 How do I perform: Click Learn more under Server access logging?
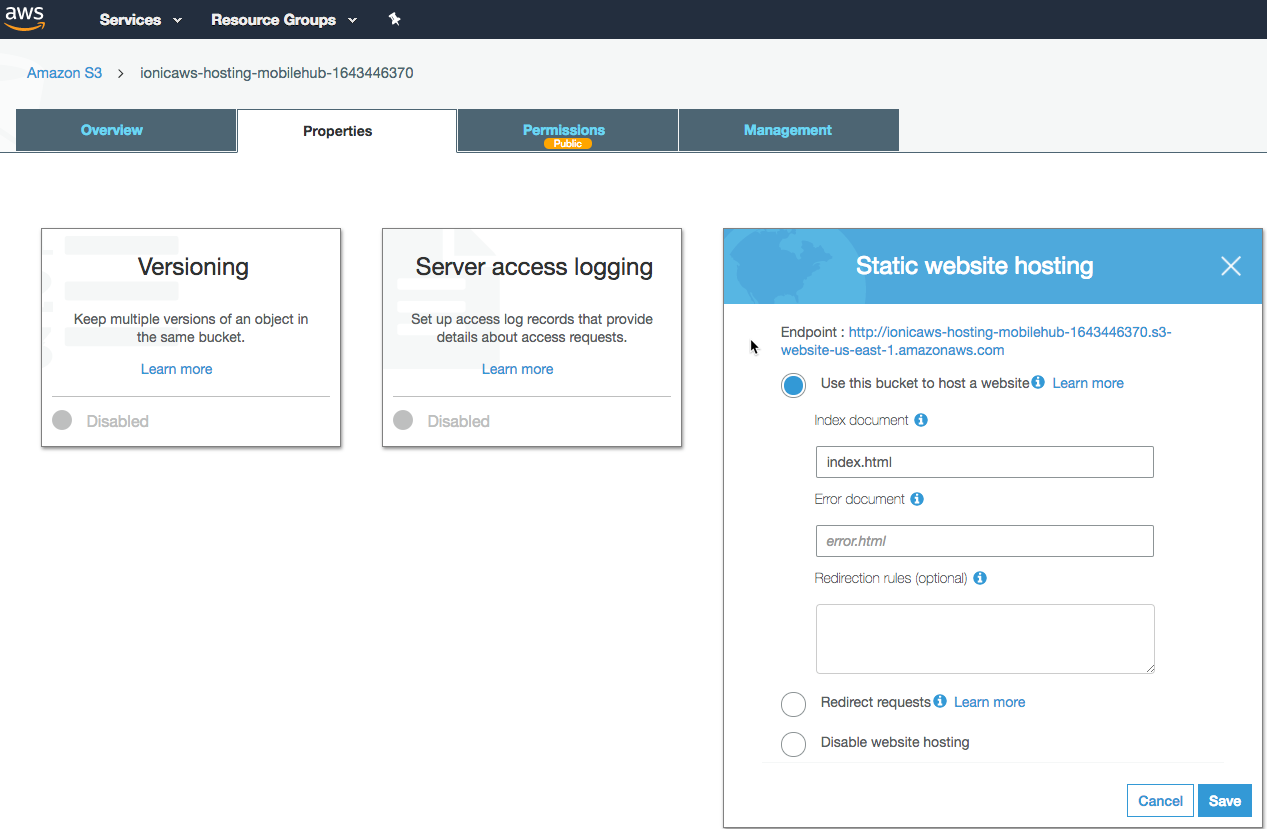(518, 369)
